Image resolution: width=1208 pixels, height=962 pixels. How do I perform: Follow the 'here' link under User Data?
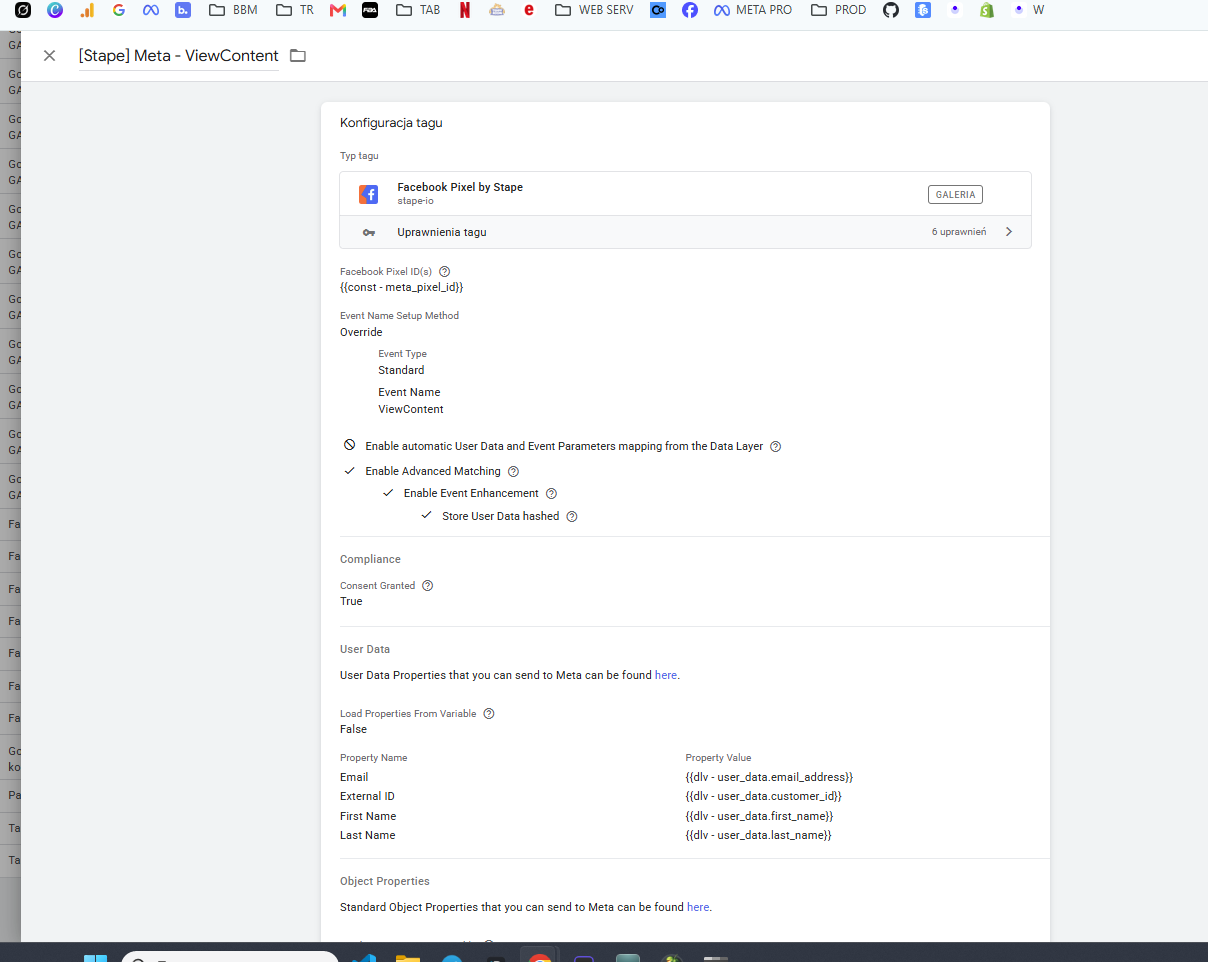pyautogui.click(x=666, y=675)
